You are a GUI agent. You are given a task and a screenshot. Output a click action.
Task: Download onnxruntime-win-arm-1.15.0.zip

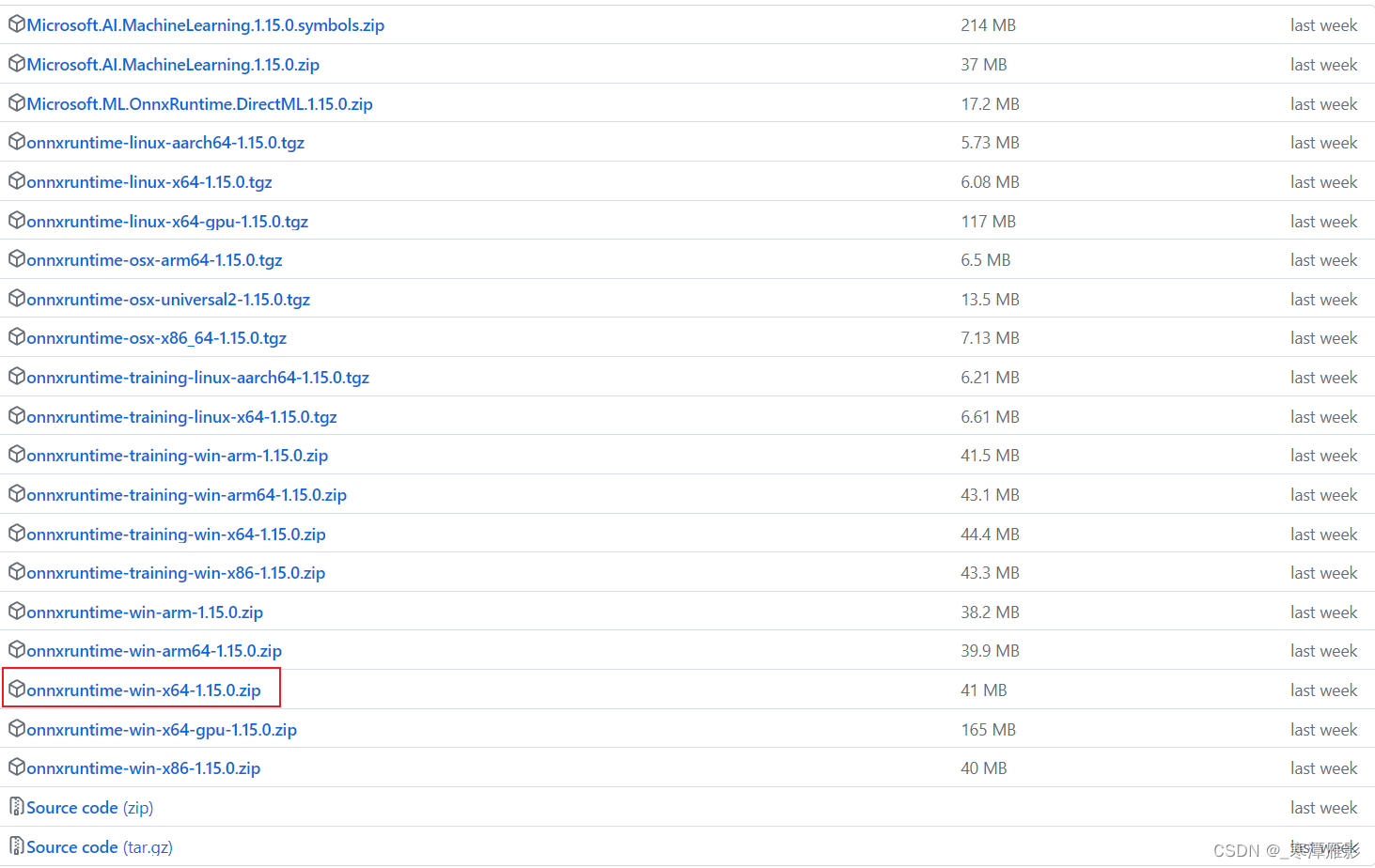coord(145,612)
